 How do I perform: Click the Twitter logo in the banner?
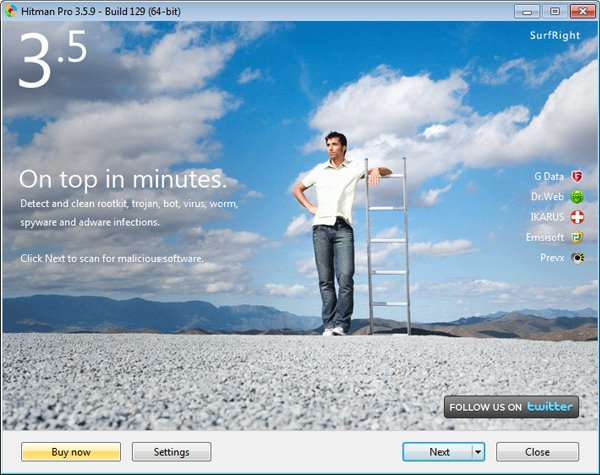pos(550,406)
